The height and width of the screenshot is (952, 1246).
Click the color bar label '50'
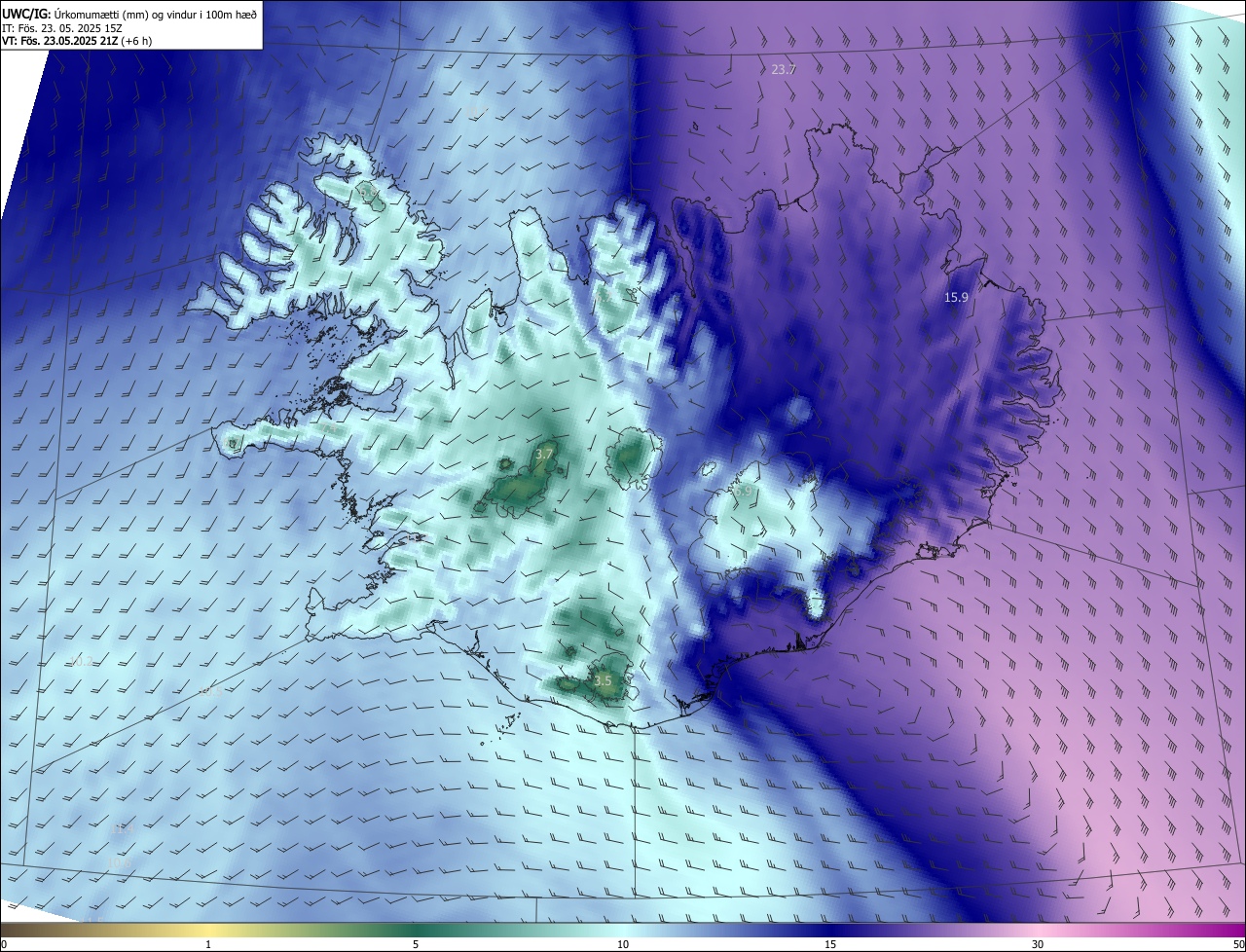[1238, 944]
